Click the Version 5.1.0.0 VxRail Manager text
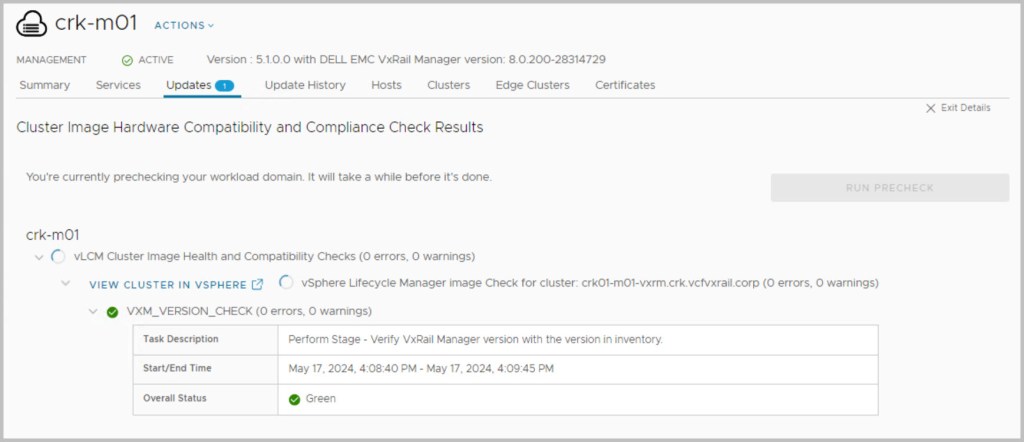Viewport: 1024px width, 442px height. 406,59
